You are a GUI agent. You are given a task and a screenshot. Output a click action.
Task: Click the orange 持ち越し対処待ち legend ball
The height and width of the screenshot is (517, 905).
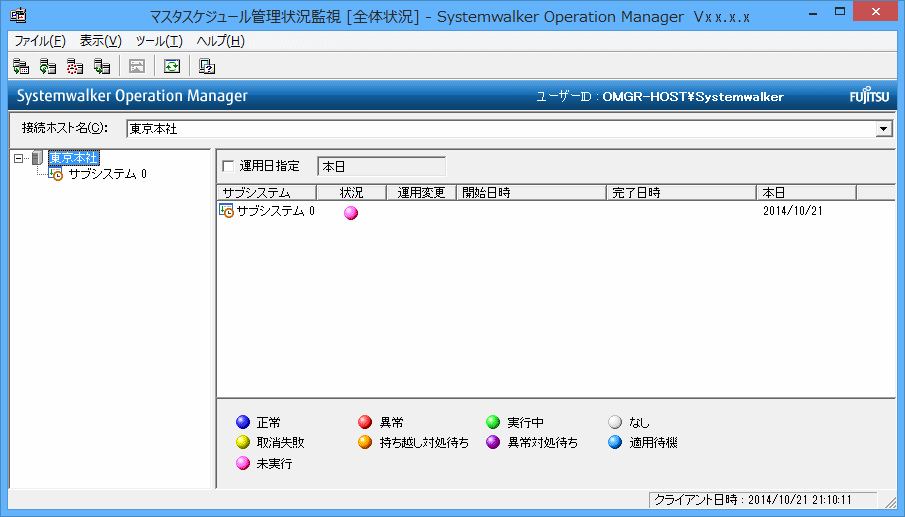click(x=365, y=442)
